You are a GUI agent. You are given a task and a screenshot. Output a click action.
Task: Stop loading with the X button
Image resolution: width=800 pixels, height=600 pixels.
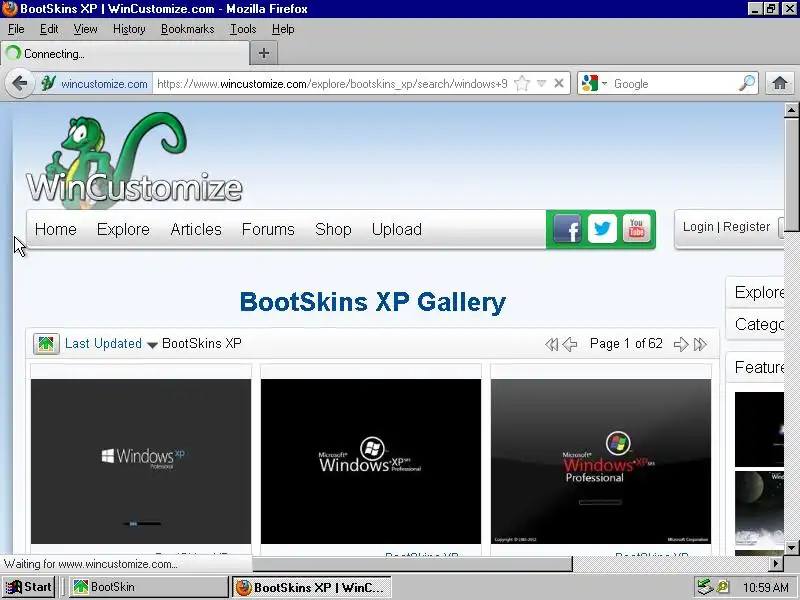559,83
